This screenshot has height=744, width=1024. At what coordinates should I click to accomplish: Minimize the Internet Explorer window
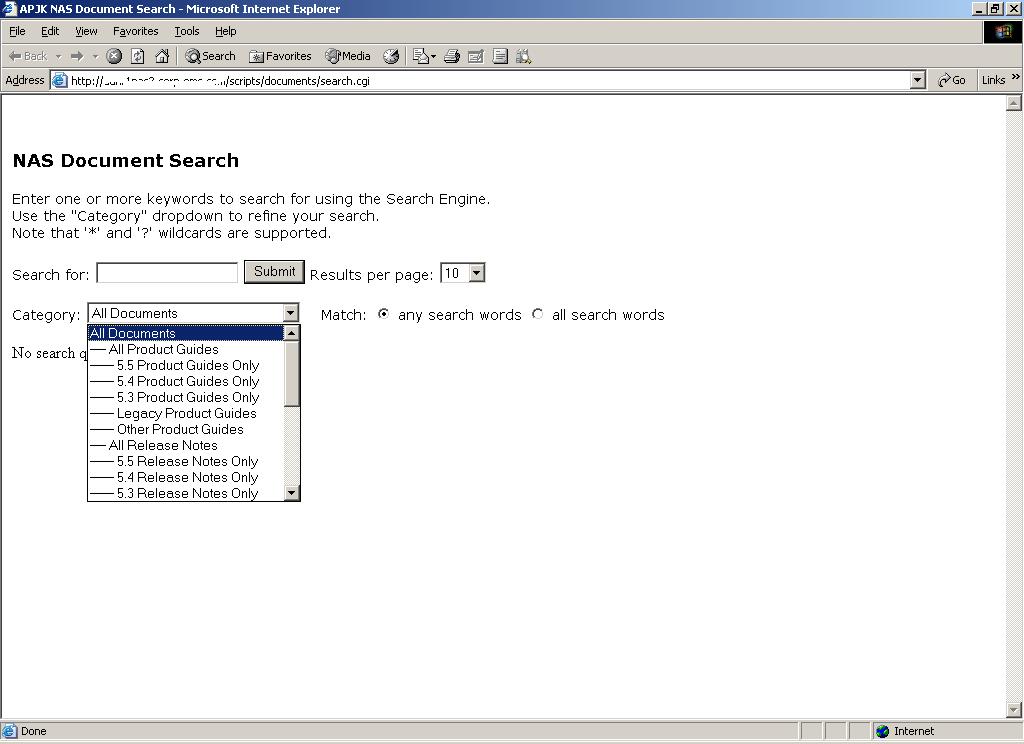pos(979,8)
